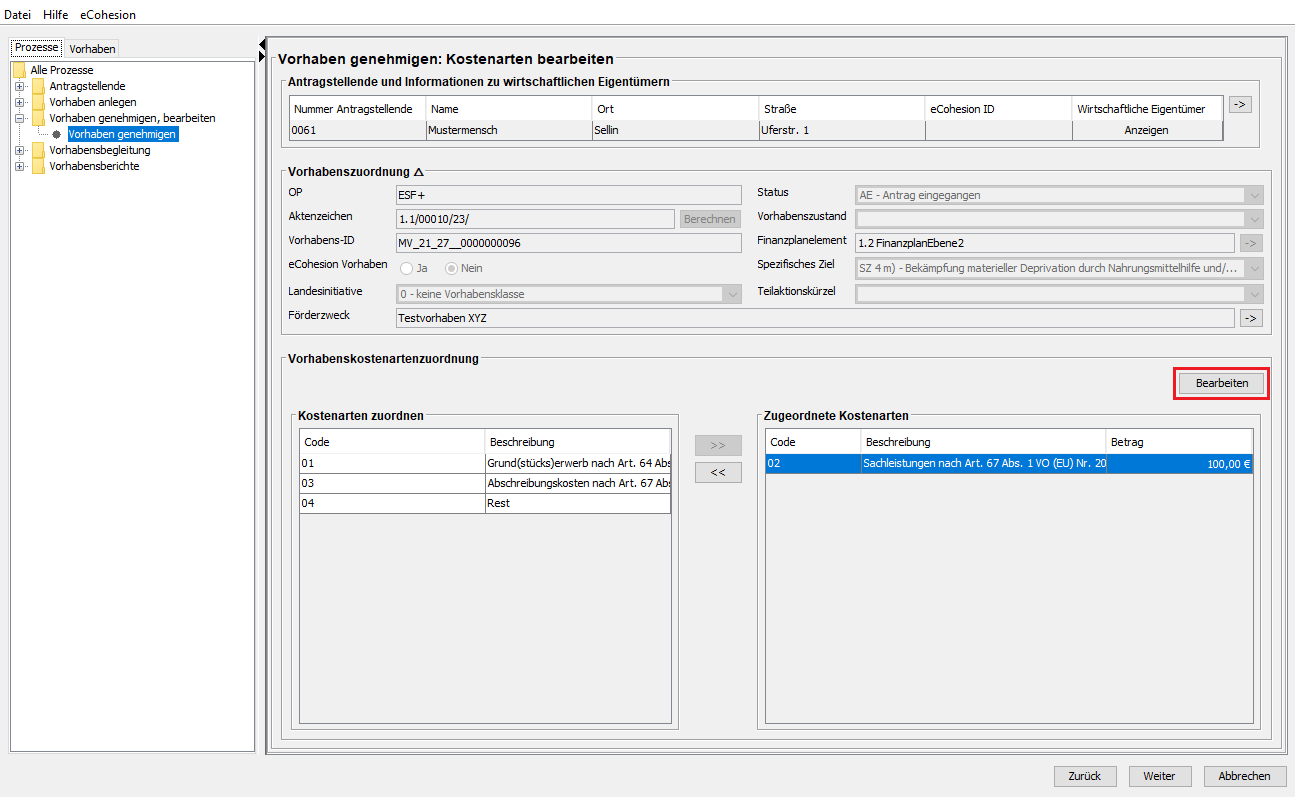The height and width of the screenshot is (797, 1295).
Task: Open the Status dropdown
Action: pyautogui.click(x=1254, y=195)
